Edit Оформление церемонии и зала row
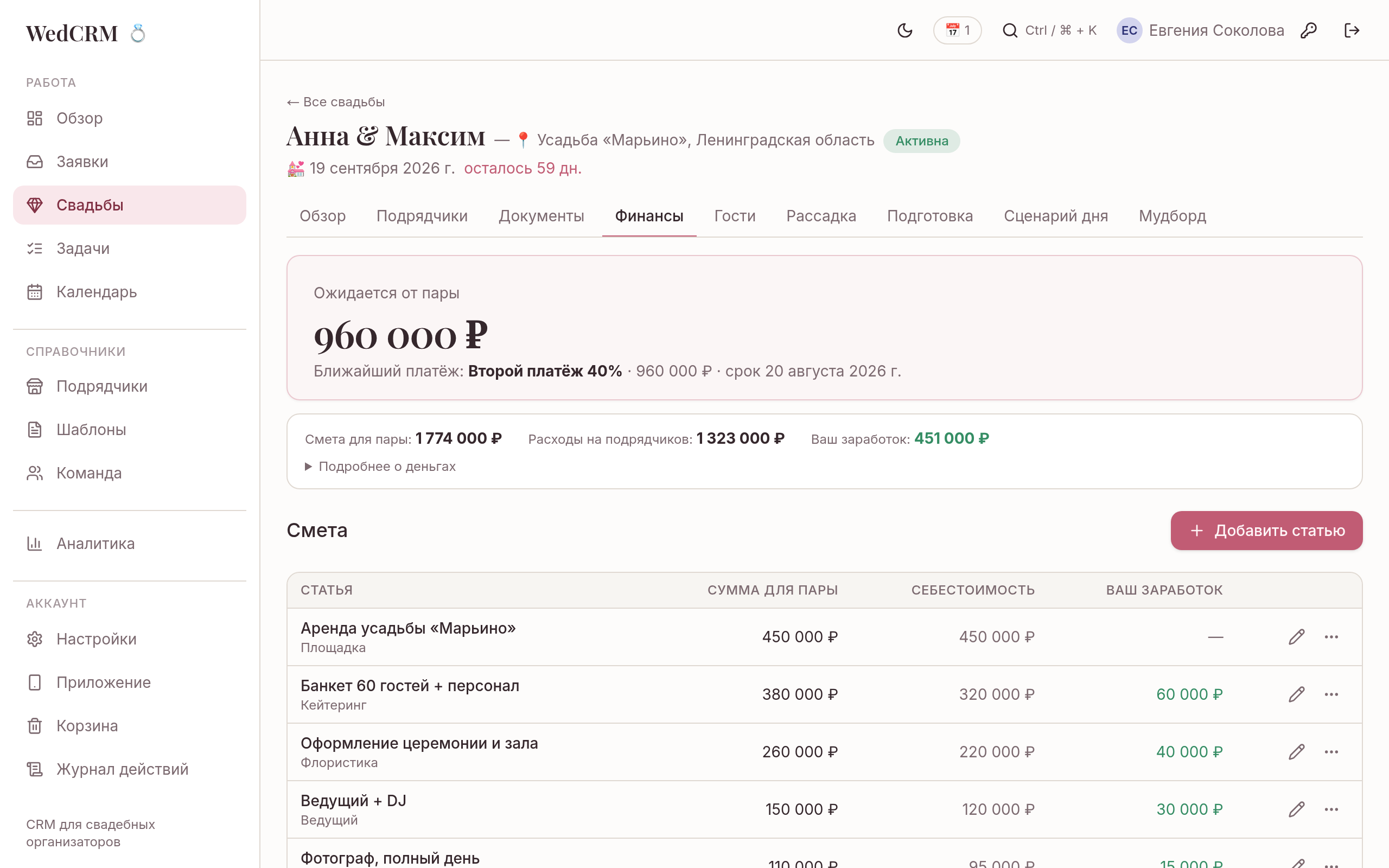1389x868 pixels. click(1297, 751)
